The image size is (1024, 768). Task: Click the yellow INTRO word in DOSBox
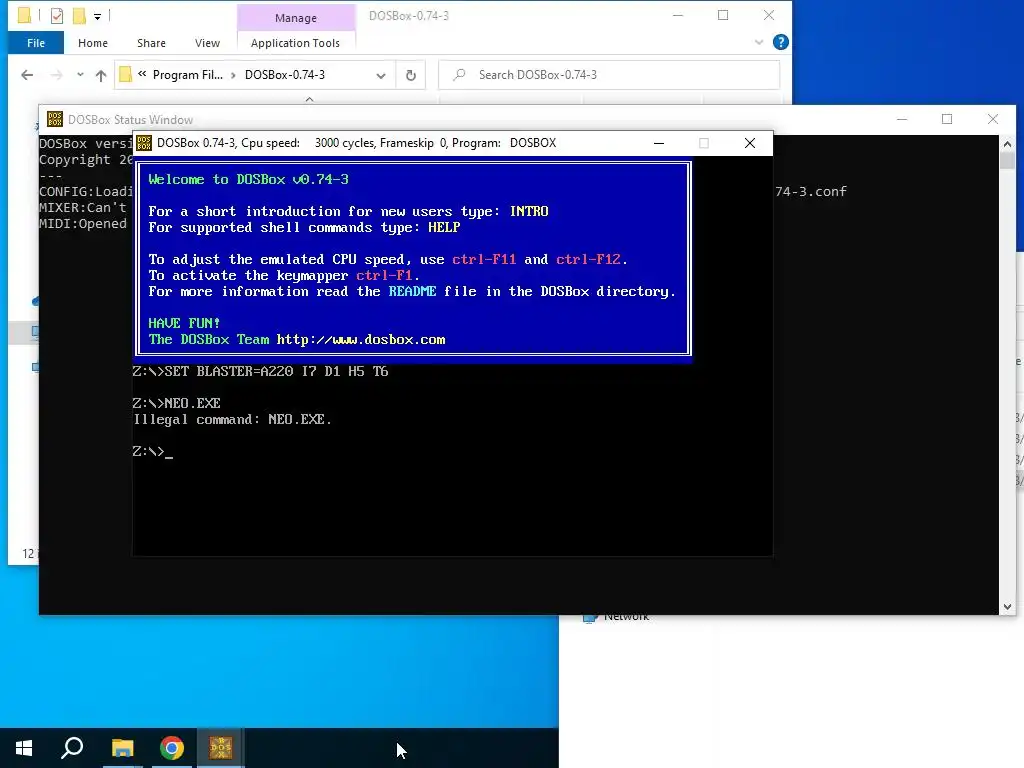point(529,211)
